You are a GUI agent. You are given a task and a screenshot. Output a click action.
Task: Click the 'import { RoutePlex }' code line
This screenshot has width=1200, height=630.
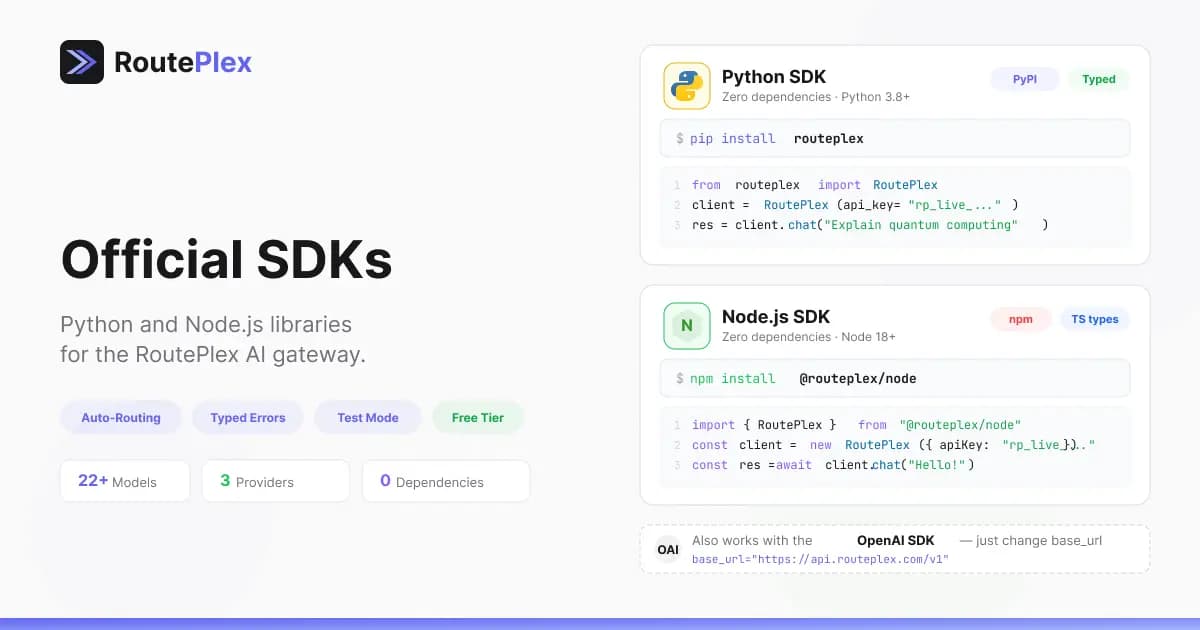point(857,425)
